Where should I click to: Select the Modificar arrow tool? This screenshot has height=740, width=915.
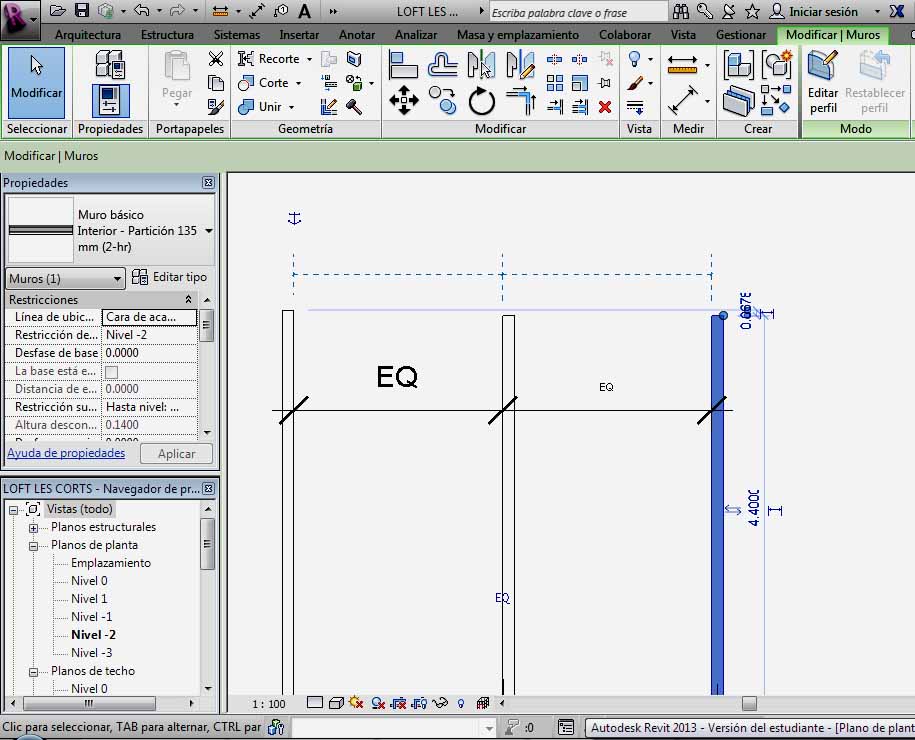(36, 81)
